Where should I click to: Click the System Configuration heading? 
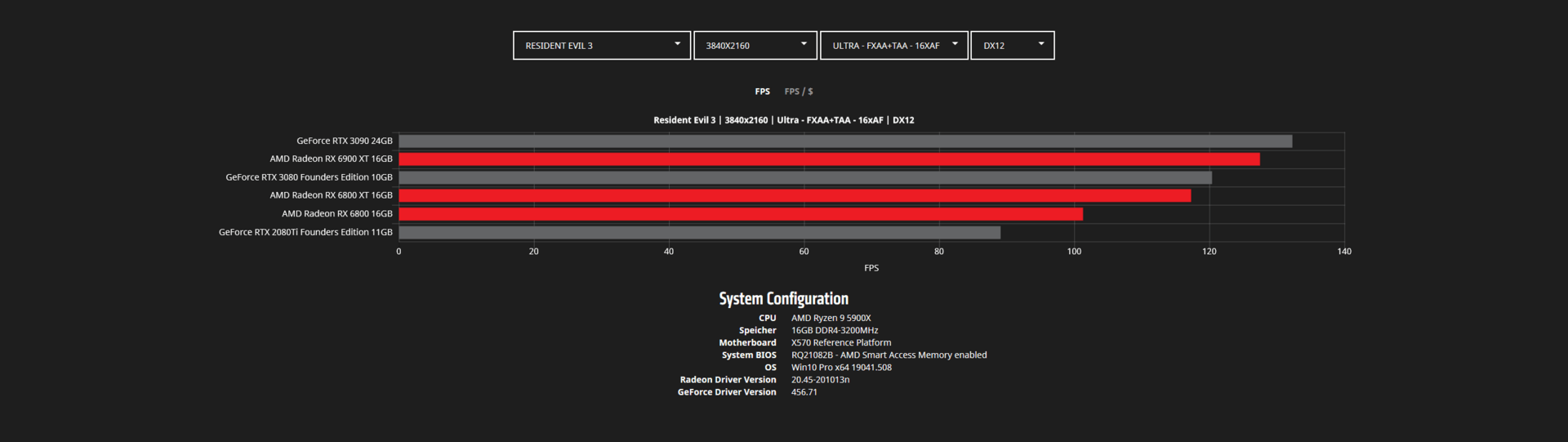pos(784,299)
